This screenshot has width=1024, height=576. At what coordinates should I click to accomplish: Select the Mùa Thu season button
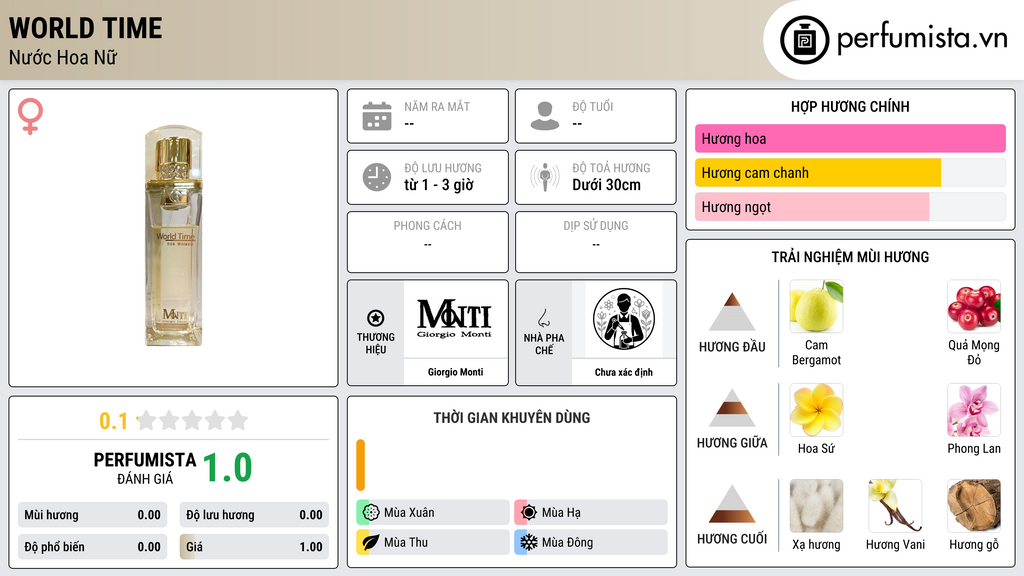point(433,542)
